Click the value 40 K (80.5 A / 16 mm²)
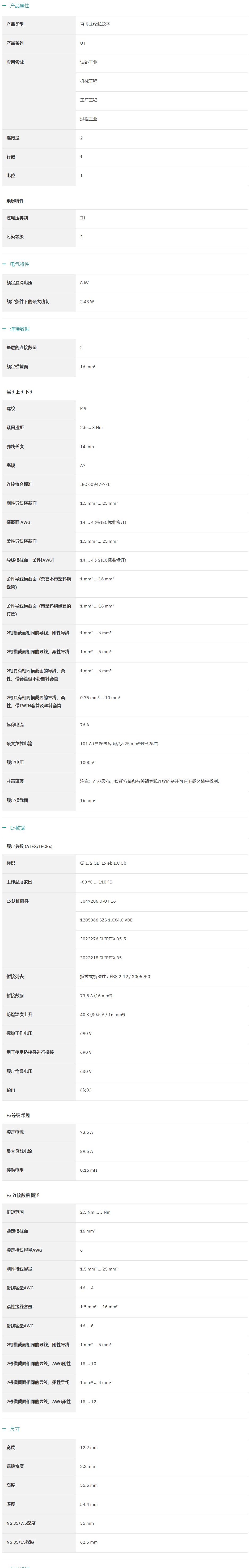The height and width of the screenshot is (1568, 249). [102, 1015]
